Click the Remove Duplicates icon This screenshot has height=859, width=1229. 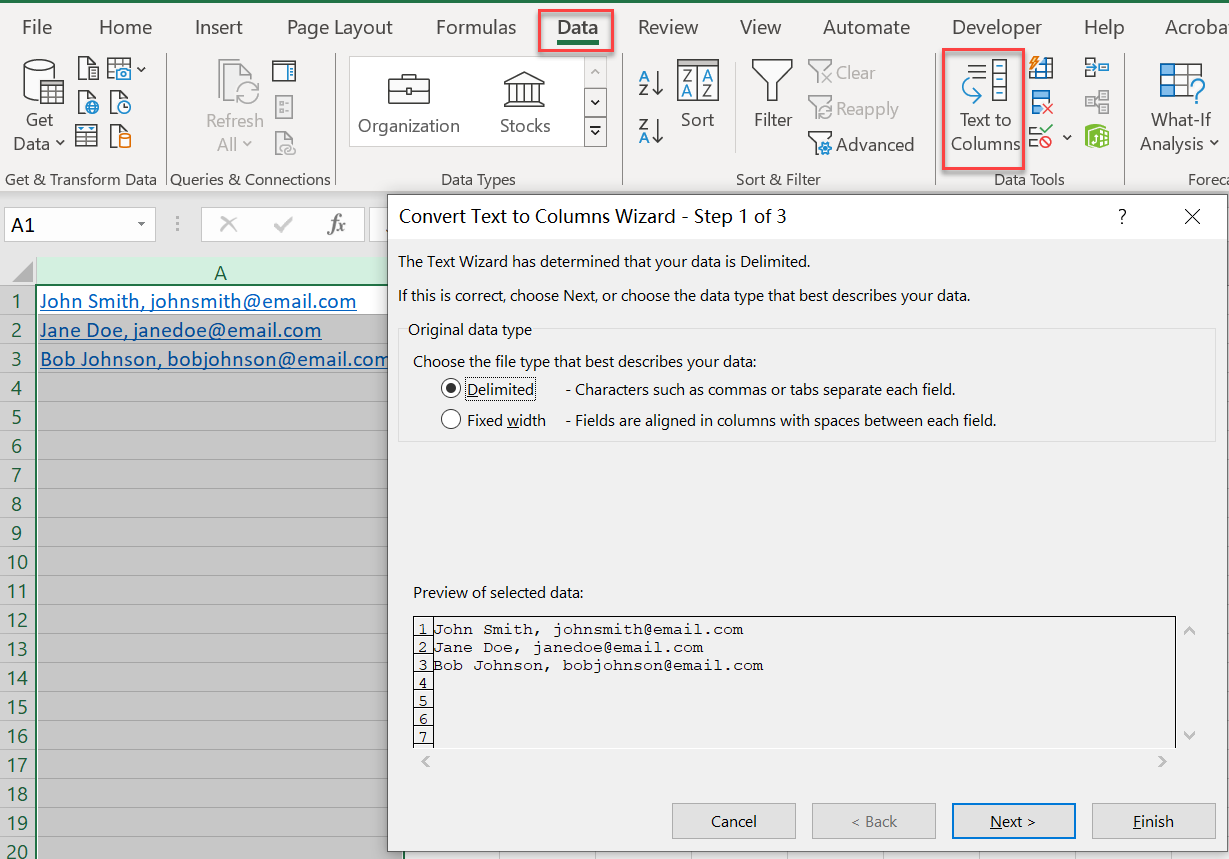(x=1041, y=102)
